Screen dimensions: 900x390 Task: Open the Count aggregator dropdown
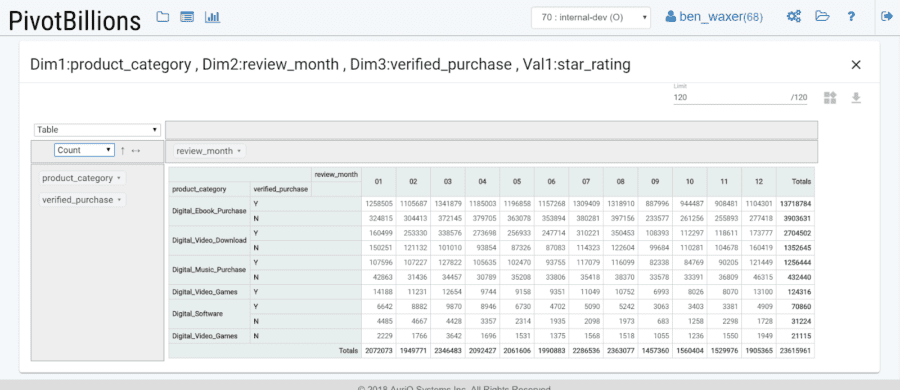85,150
